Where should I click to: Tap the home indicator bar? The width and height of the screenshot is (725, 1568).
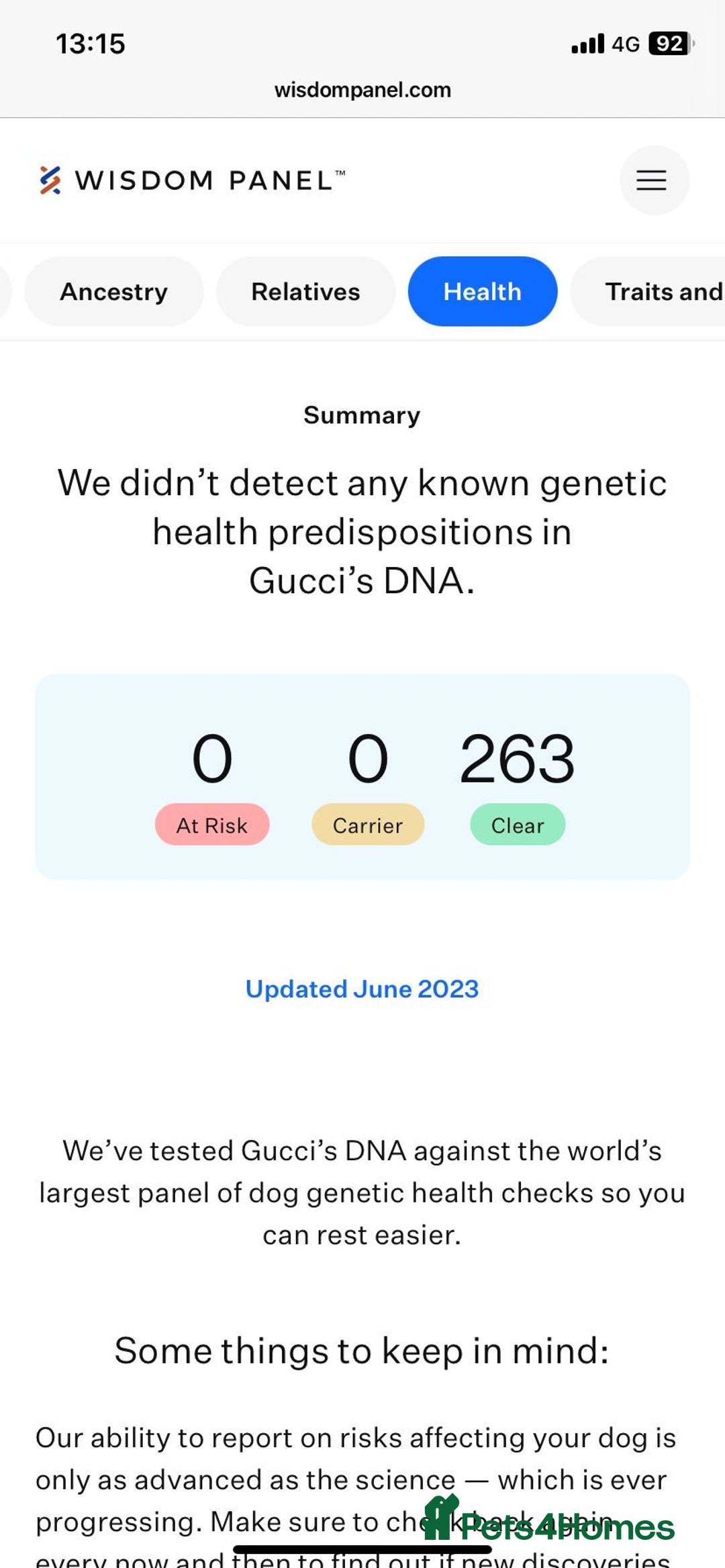coord(362,1549)
